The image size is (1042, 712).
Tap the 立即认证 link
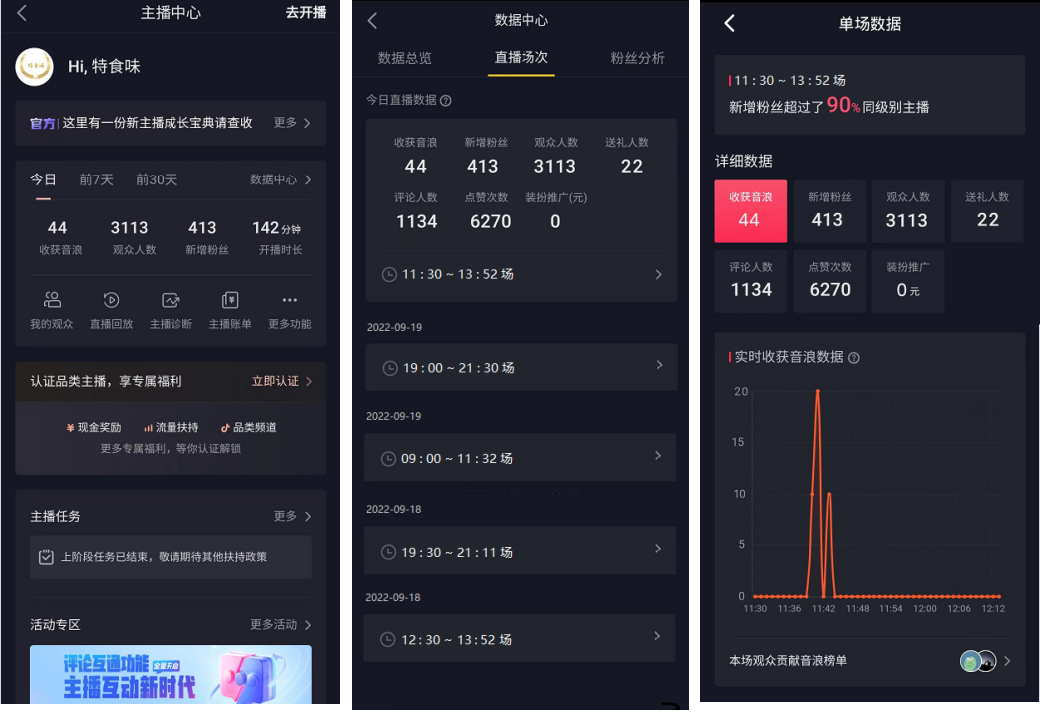[x=282, y=381]
